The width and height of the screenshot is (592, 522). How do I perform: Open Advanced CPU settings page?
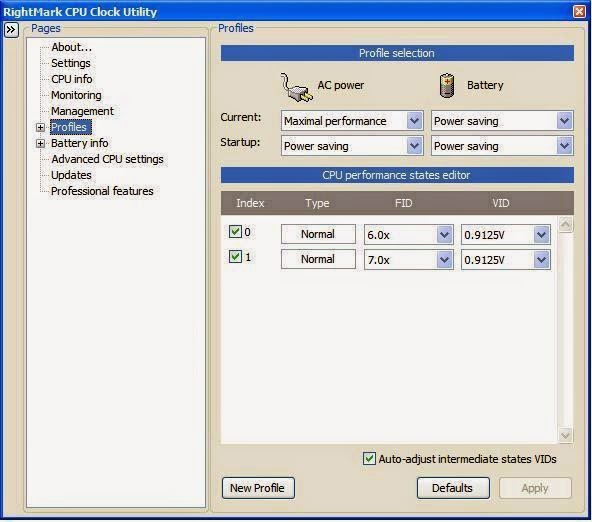pyautogui.click(x=108, y=159)
